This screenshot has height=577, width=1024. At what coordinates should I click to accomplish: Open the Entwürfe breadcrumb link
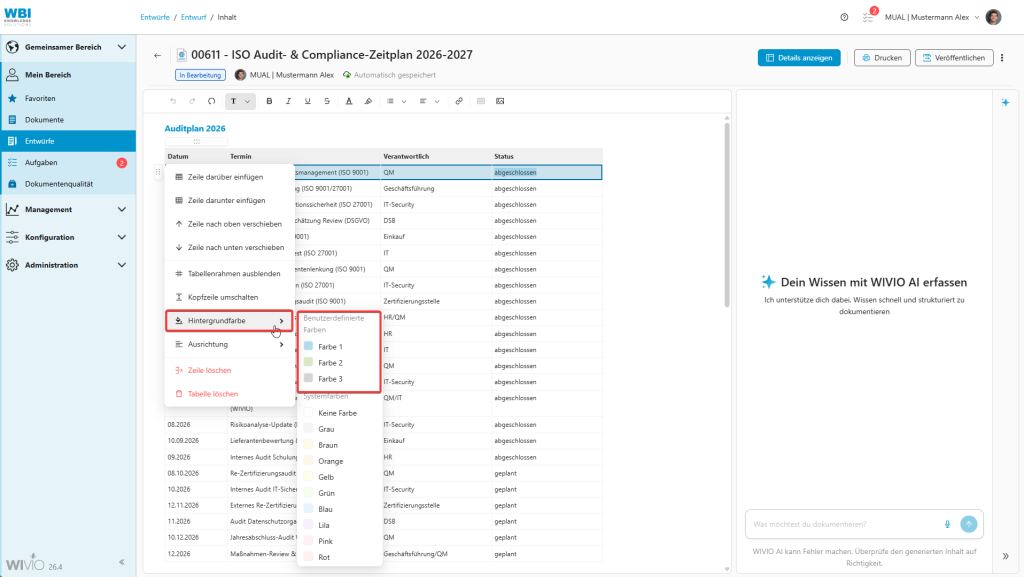[155, 18]
